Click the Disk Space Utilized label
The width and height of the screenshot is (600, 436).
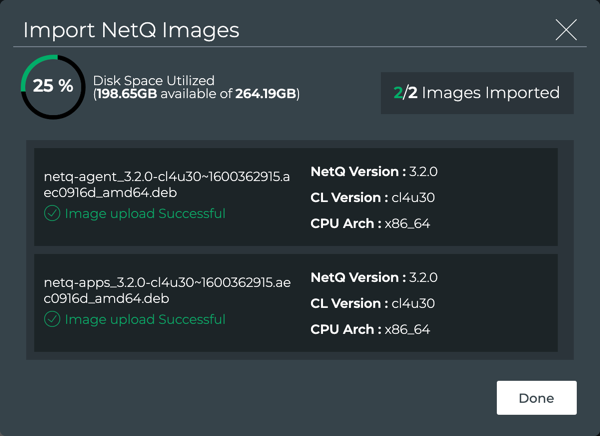(153, 81)
